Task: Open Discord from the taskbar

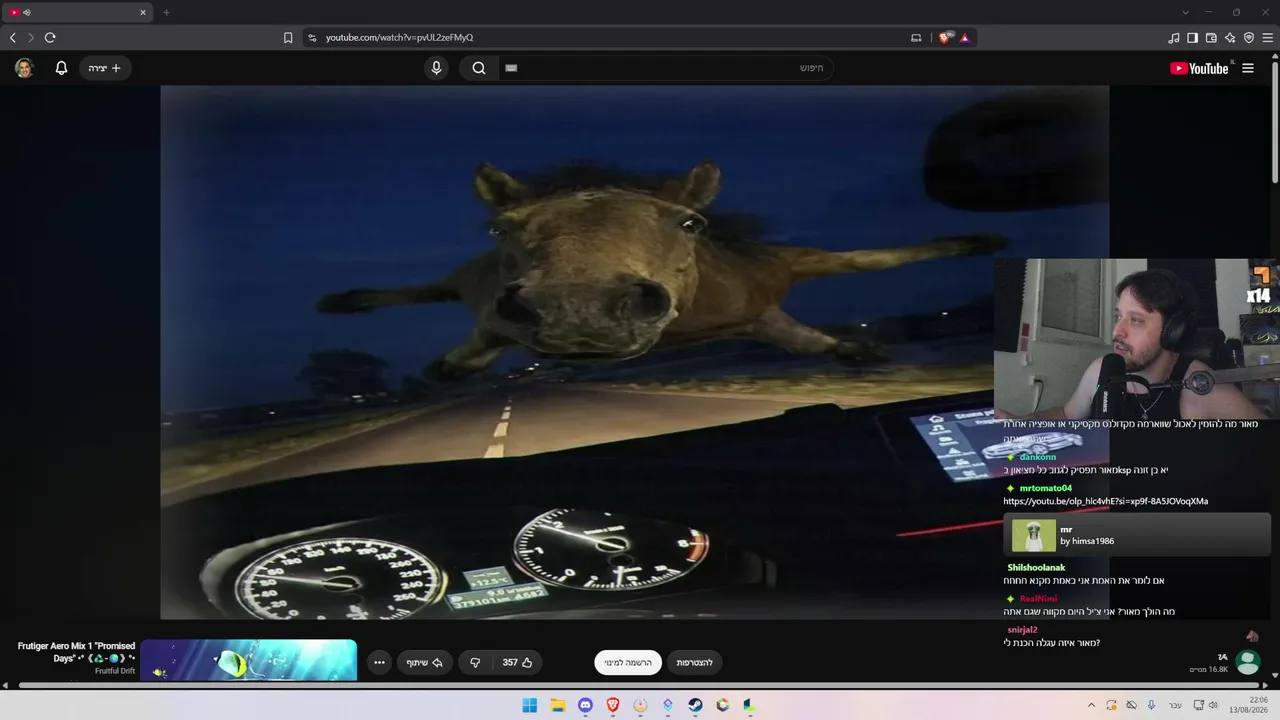Action: click(x=585, y=705)
